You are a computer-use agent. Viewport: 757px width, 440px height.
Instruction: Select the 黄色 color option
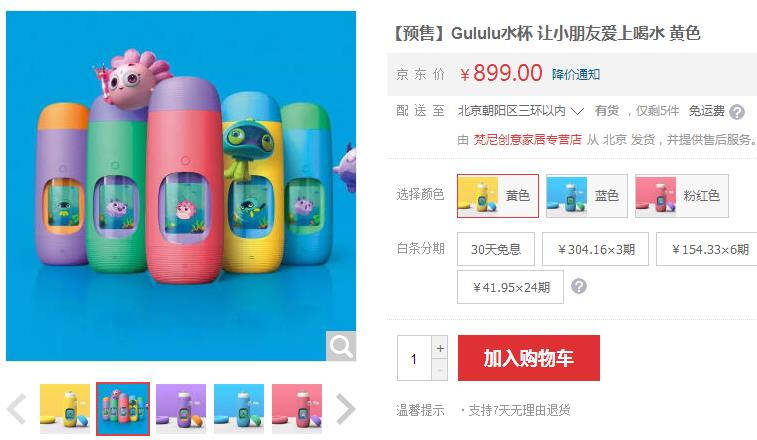coord(498,196)
